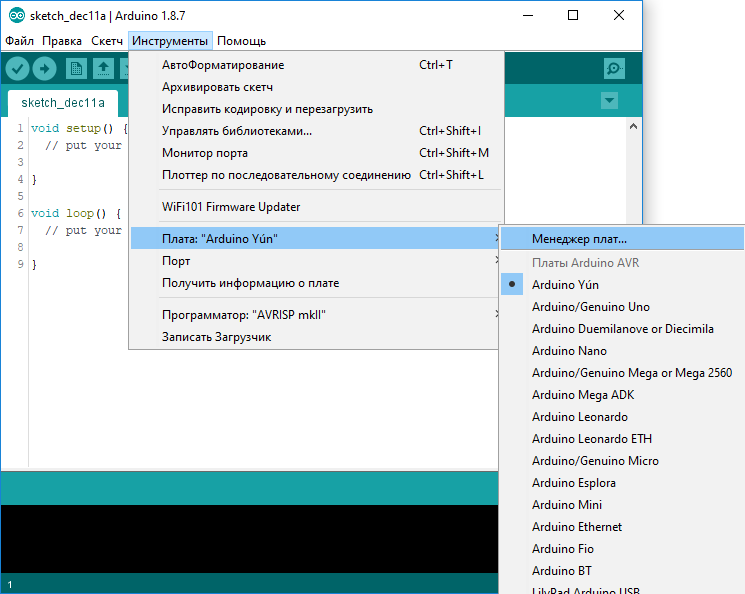
Task: Choose АвтоФорматирование
Action: [316, 65]
